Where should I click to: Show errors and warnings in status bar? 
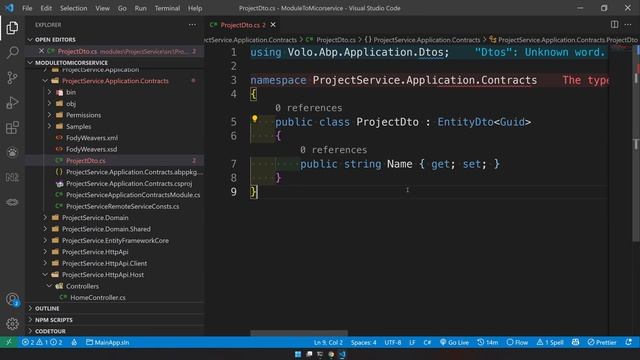point(42,342)
